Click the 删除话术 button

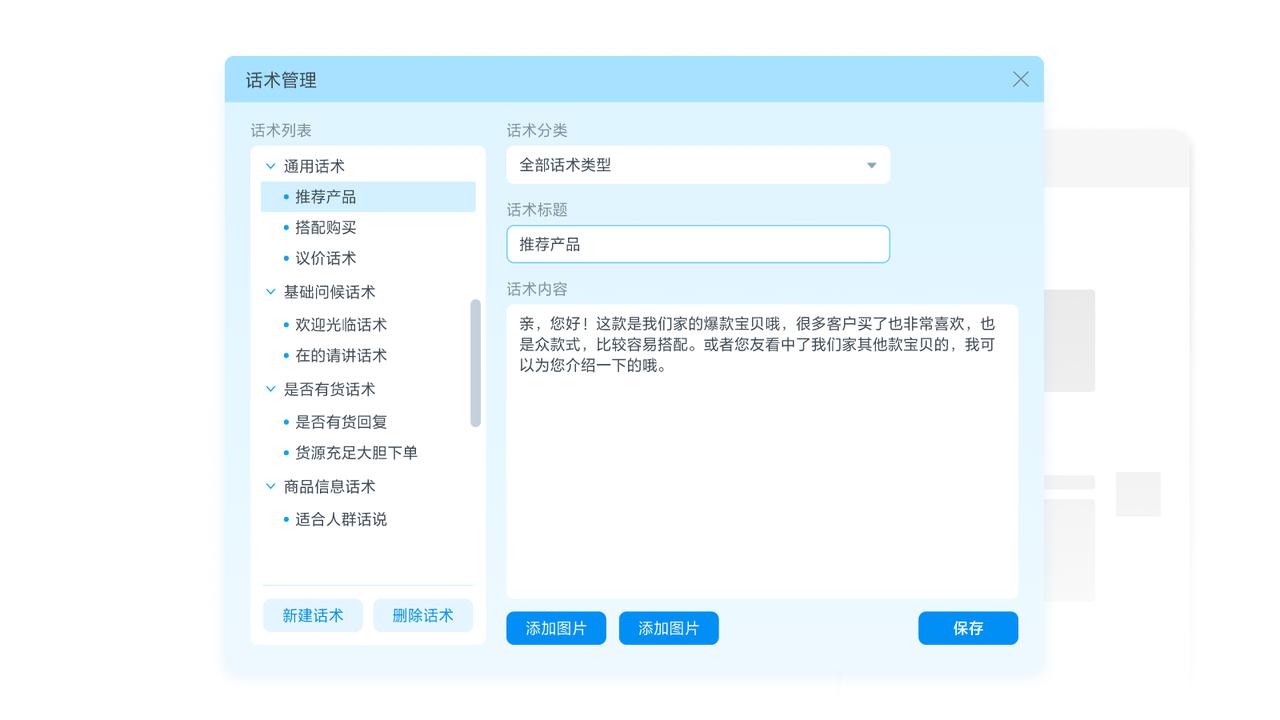tap(422, 615)
